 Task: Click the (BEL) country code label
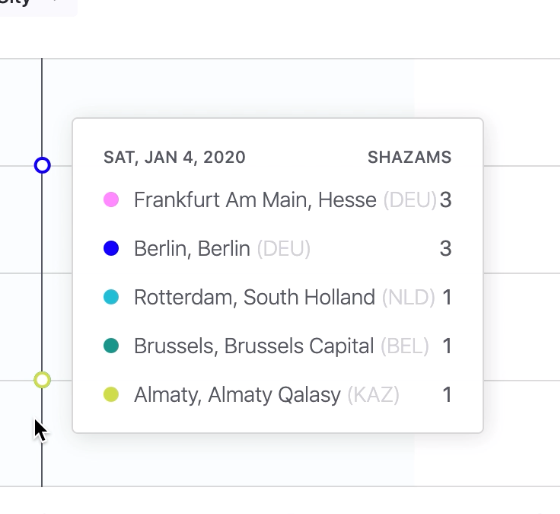405,346
